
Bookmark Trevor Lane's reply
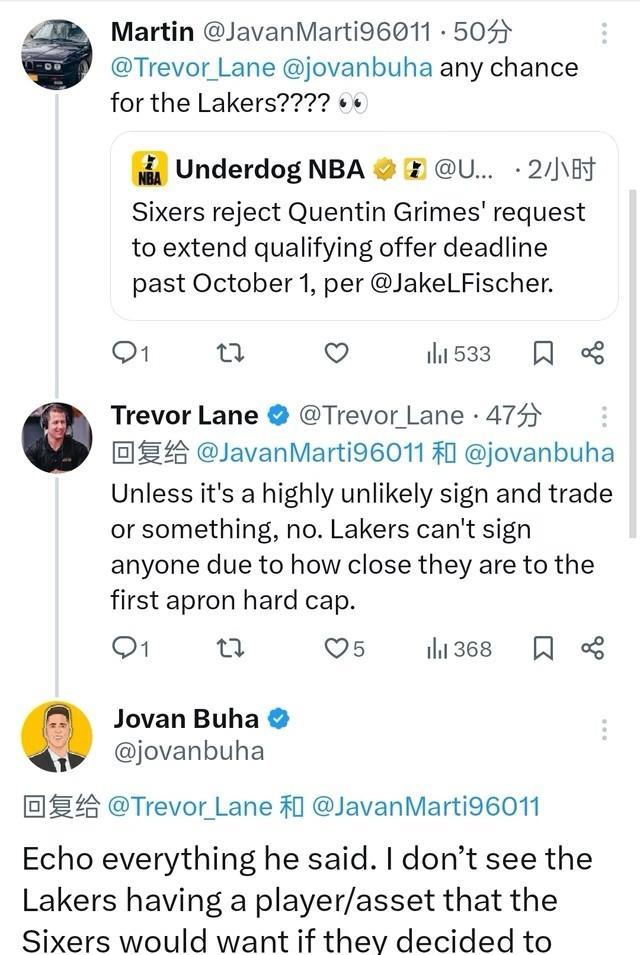[x=543, y=649]
